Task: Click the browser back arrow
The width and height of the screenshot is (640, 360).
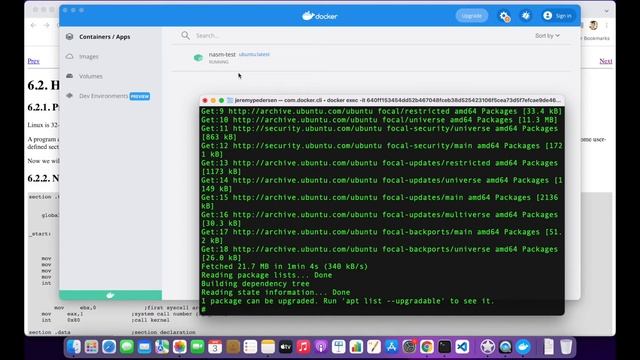Action: 33,25
